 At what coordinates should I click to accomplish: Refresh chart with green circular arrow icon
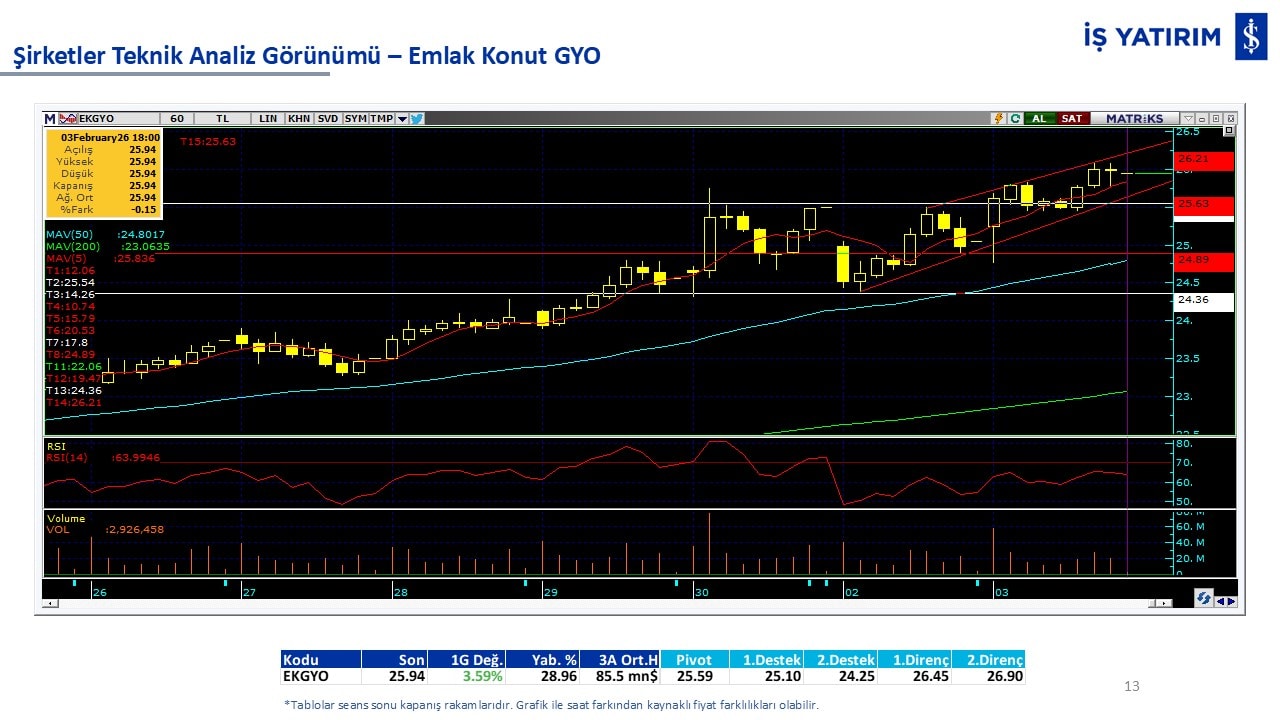tap(1015, 118)
